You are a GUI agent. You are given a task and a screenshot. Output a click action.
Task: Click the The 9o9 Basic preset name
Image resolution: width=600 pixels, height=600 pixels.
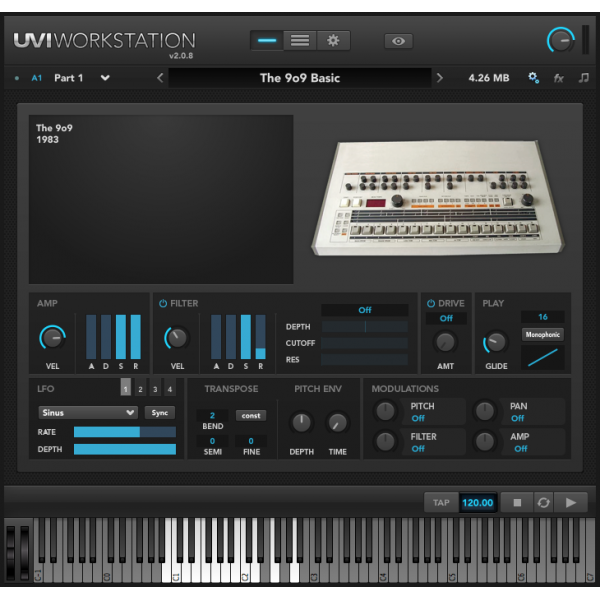300,78
